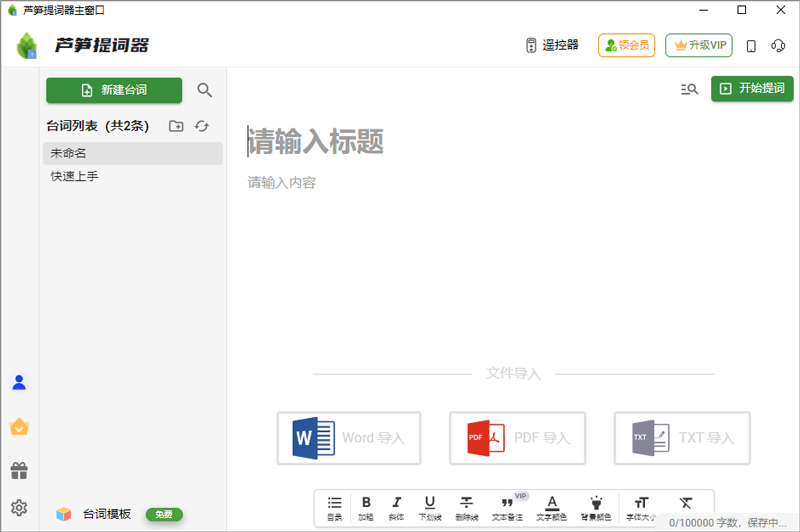Open the 目录 outline tool
The width and height of the screenshot is (800, 532).
tap(335, 508)
